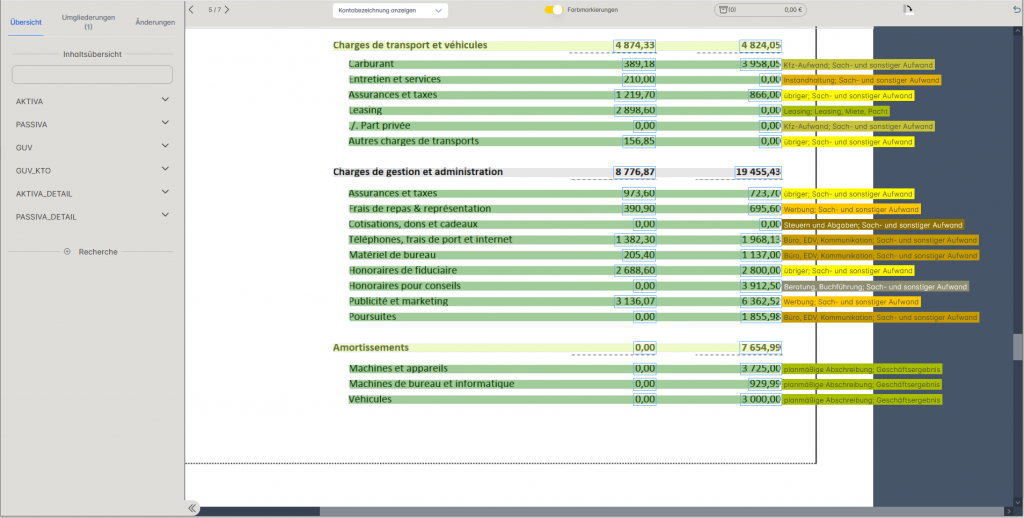Click the horizontal scrollbar right arrow

[x=1017, y=511]
